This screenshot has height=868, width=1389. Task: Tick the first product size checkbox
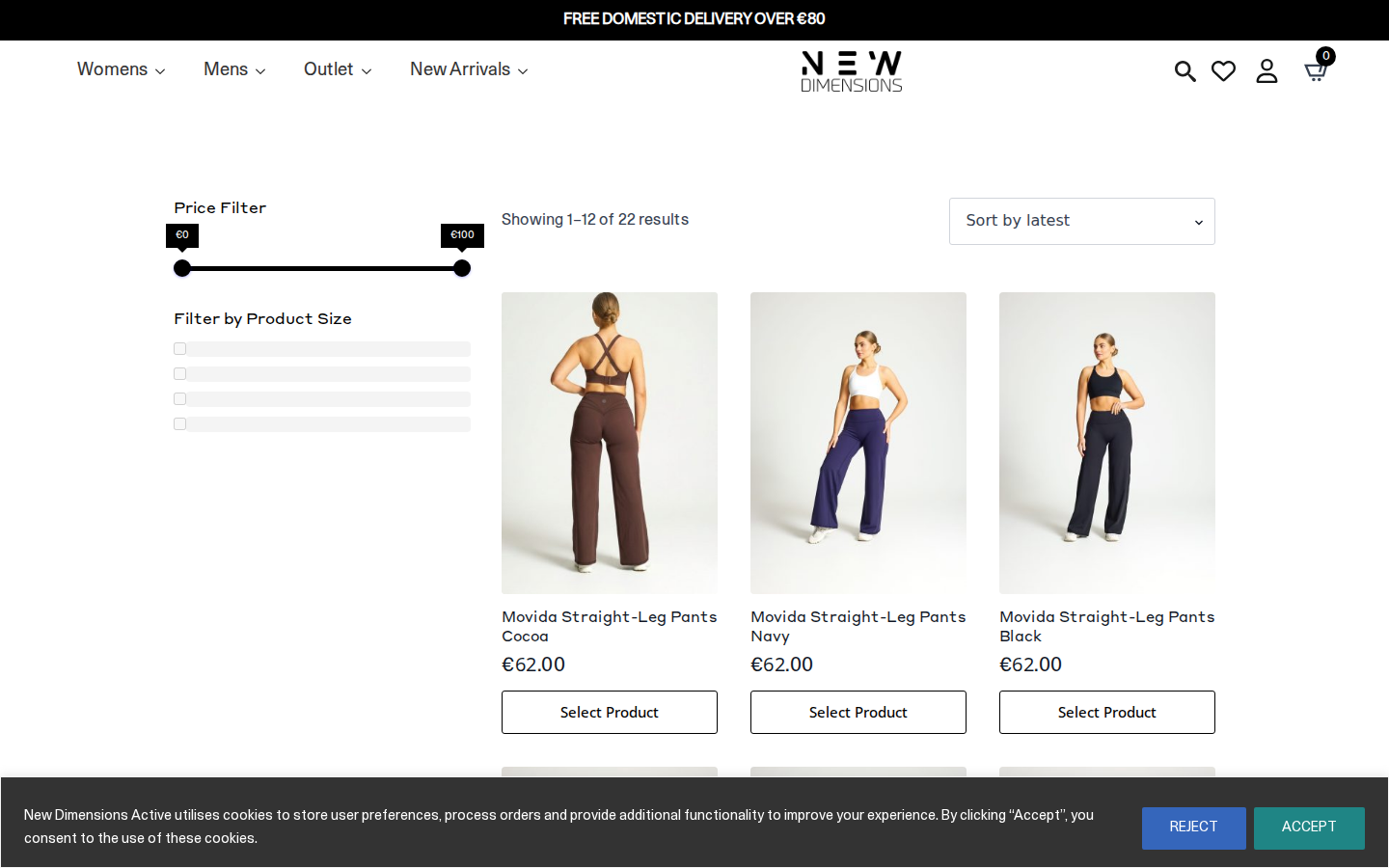click(179, 349)
